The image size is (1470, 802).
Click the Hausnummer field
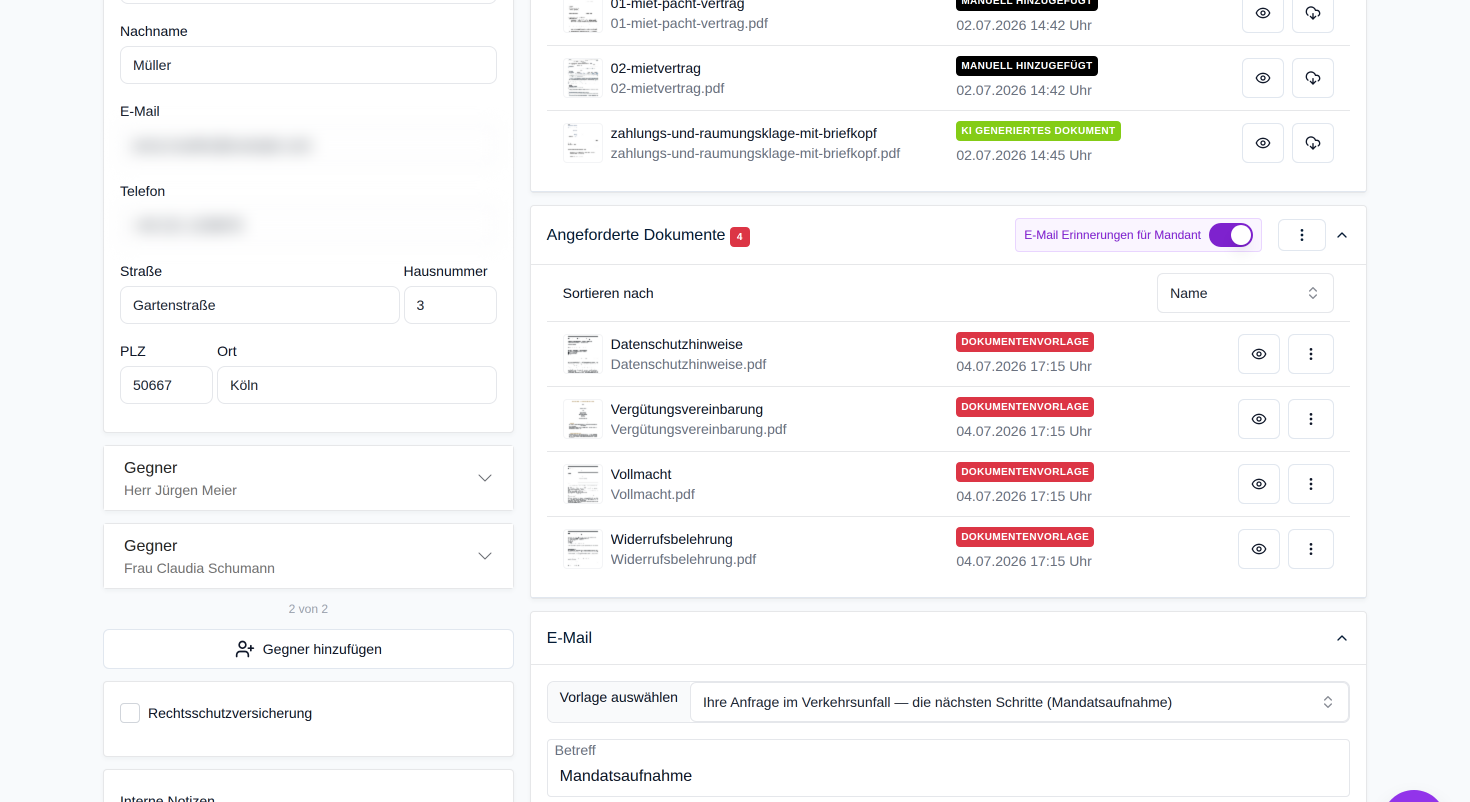point(450,305)
